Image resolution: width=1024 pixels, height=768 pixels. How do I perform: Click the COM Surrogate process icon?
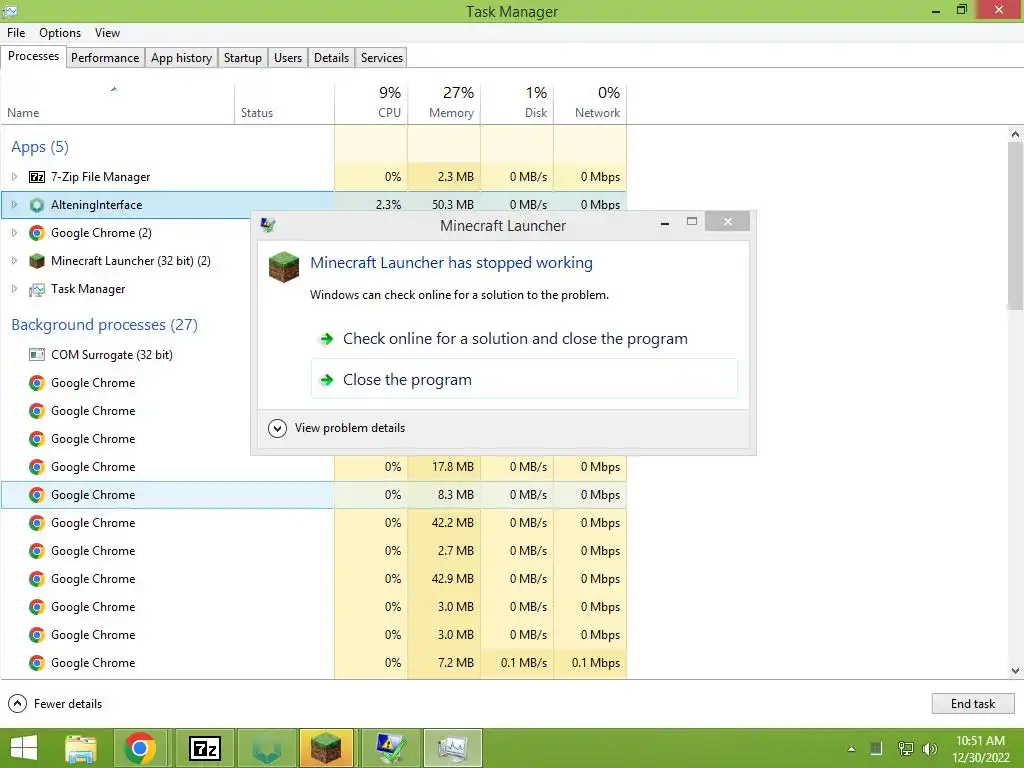coord(37,355)
